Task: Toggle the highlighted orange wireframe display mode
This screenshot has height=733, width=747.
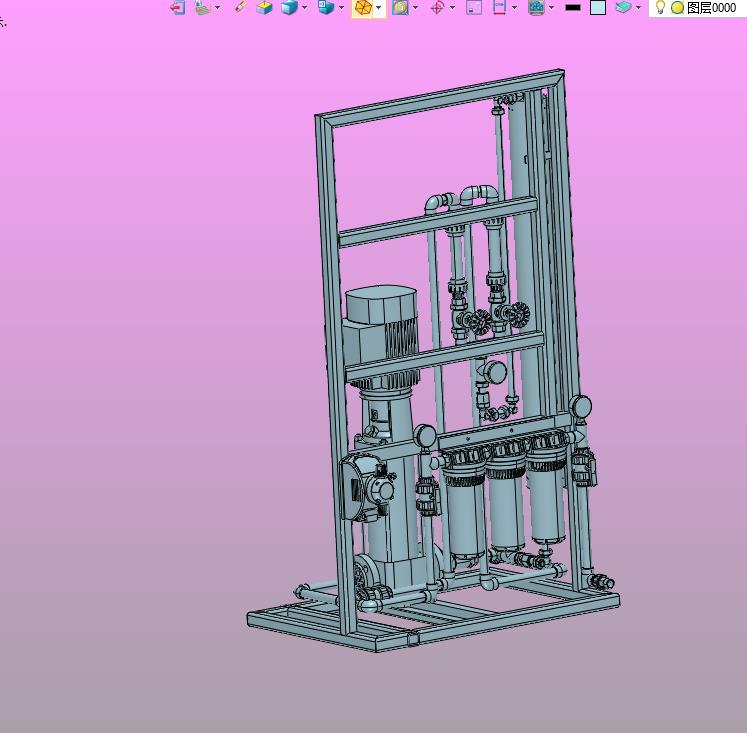Action: tap(363, 8)
